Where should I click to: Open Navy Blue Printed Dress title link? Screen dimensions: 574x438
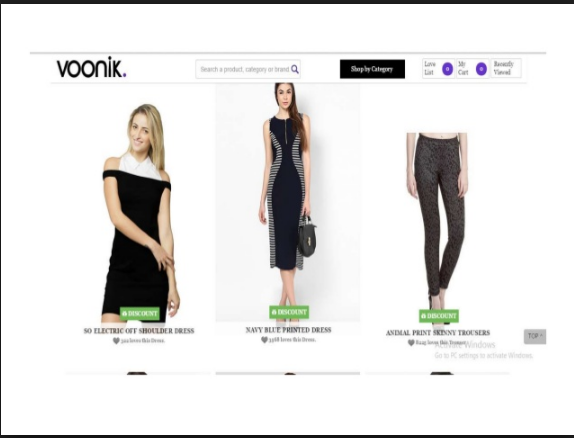click(288, 330)
